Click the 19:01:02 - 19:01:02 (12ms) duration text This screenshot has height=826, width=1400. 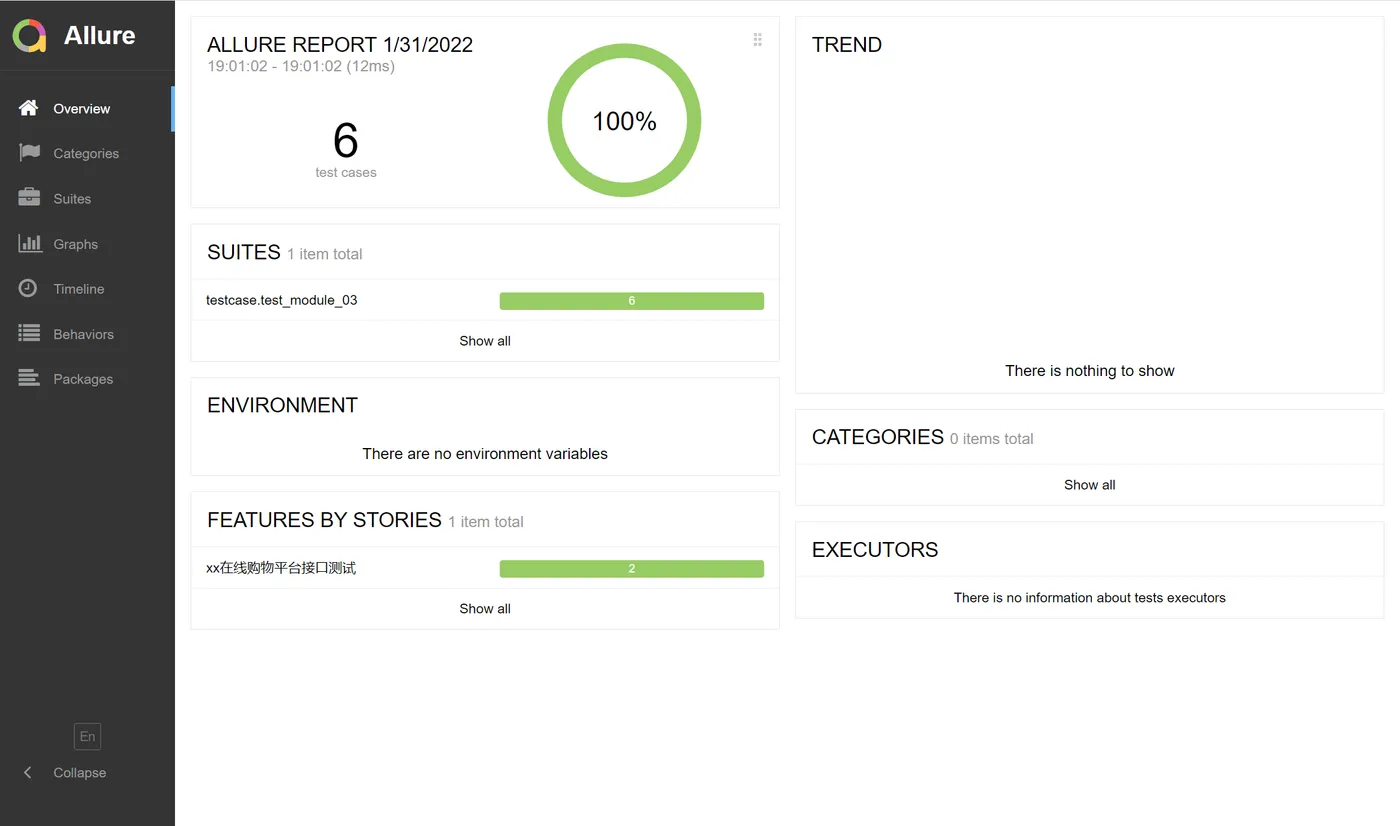[x=301, y=66]
